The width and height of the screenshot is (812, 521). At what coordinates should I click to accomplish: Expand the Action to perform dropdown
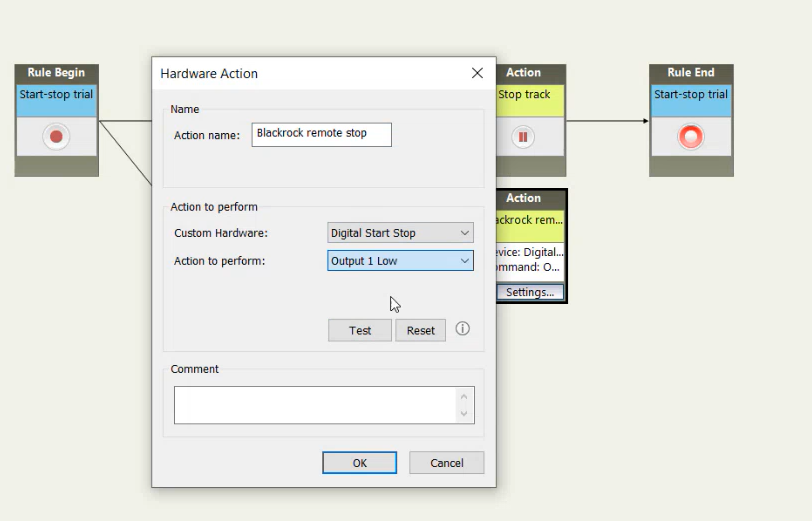[400, 261]
